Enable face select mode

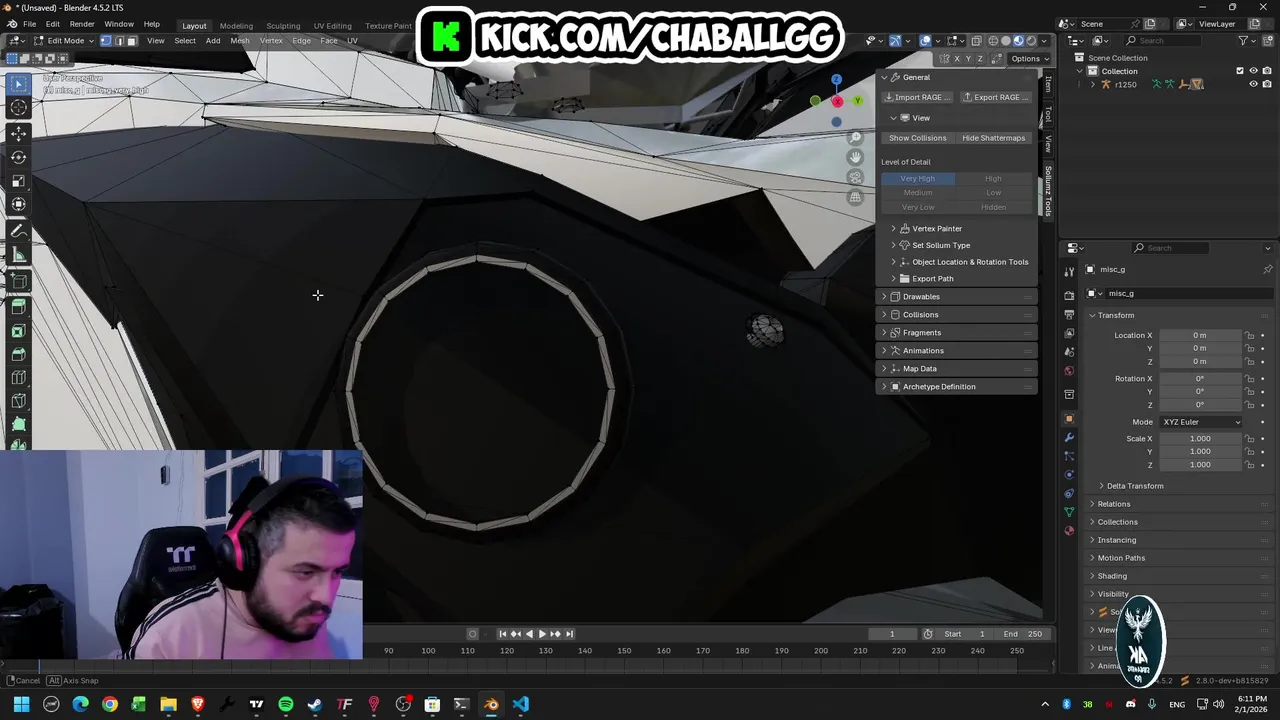point(131,41)
